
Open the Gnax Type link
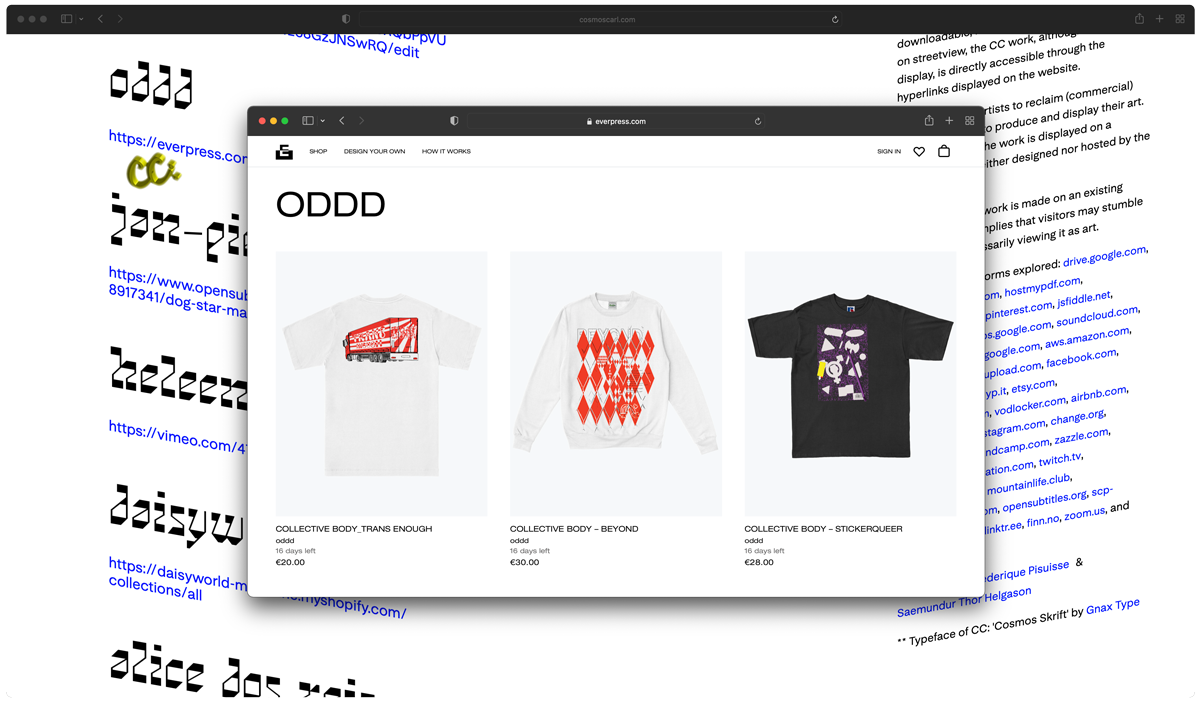tap(1113, 606)
